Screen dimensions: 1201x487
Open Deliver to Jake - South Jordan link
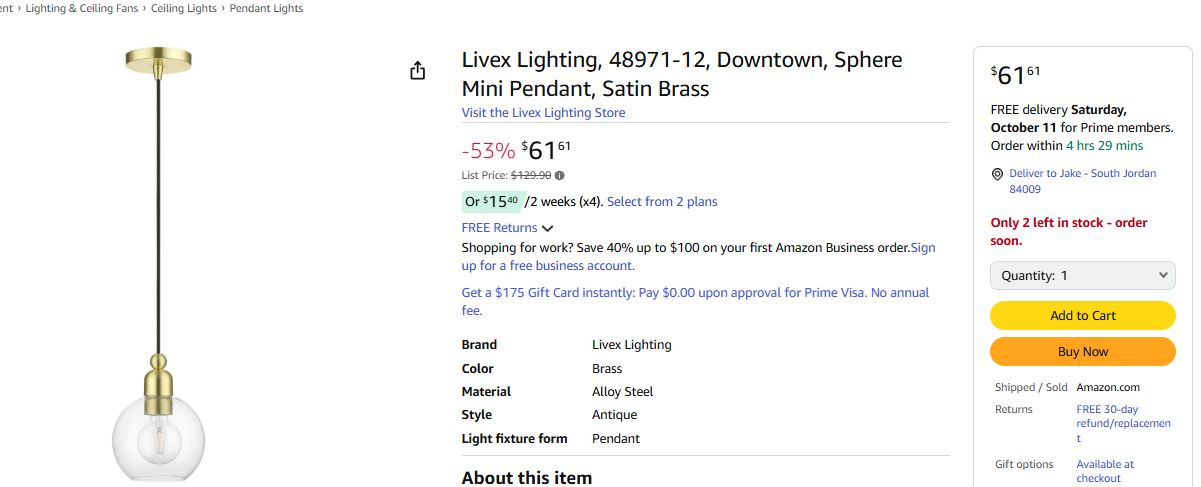click(1082, 181)
